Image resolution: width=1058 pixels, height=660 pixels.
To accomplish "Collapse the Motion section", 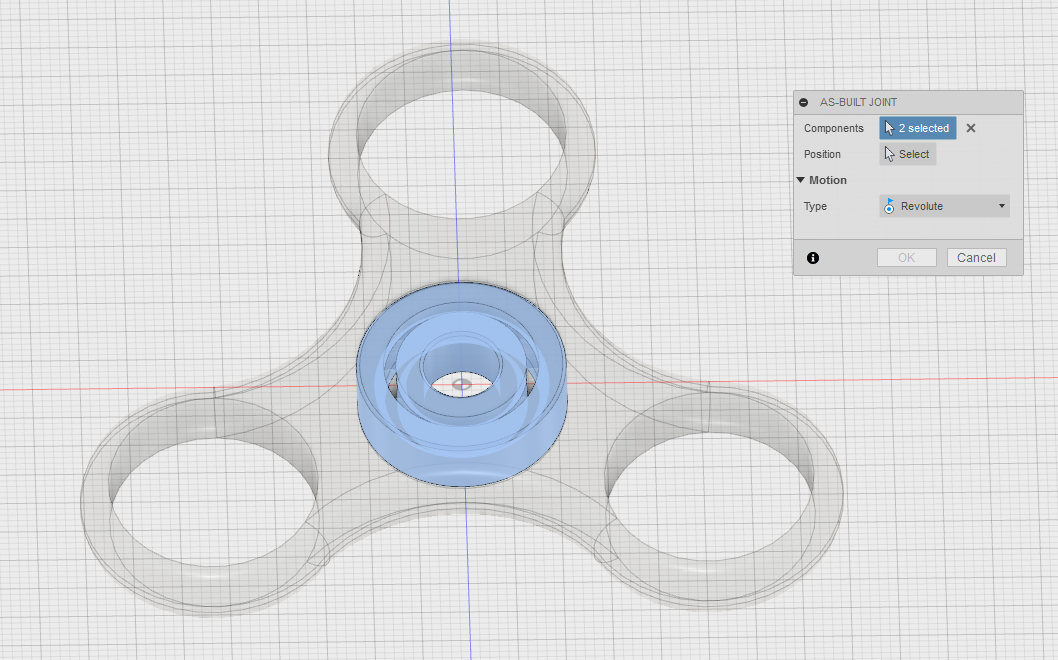I will 800,180.
